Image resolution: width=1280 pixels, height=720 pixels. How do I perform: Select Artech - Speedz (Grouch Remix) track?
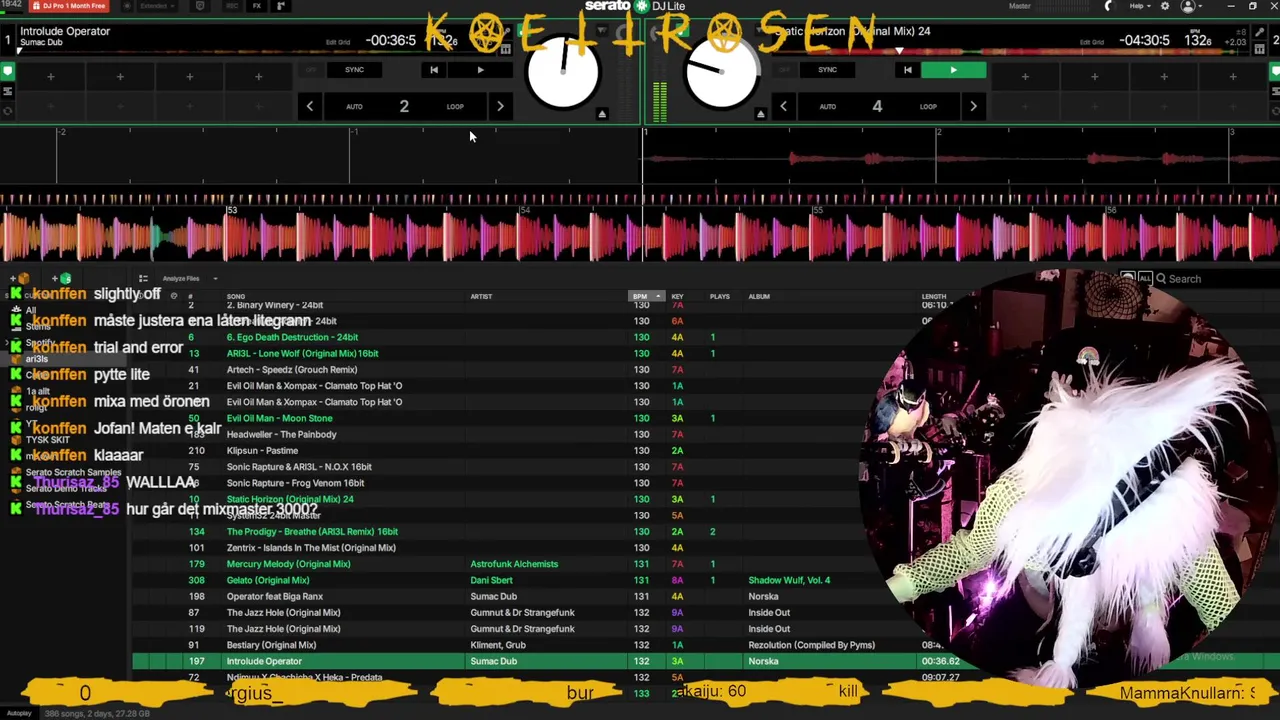click(292, 369)
